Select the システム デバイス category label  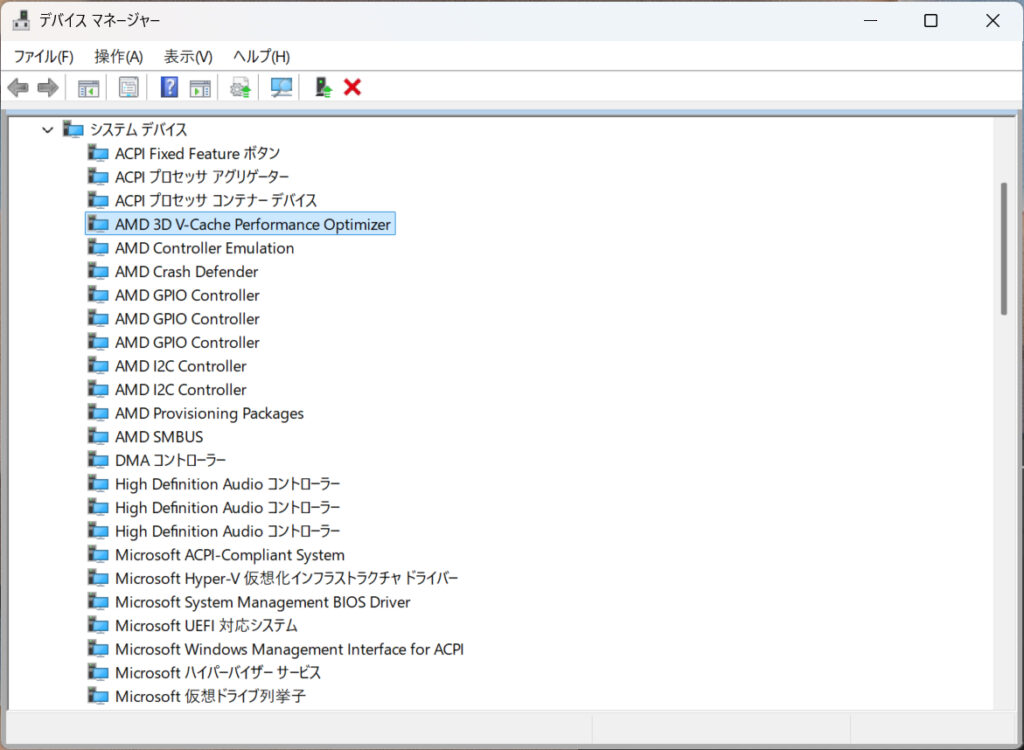pos(138,130)
